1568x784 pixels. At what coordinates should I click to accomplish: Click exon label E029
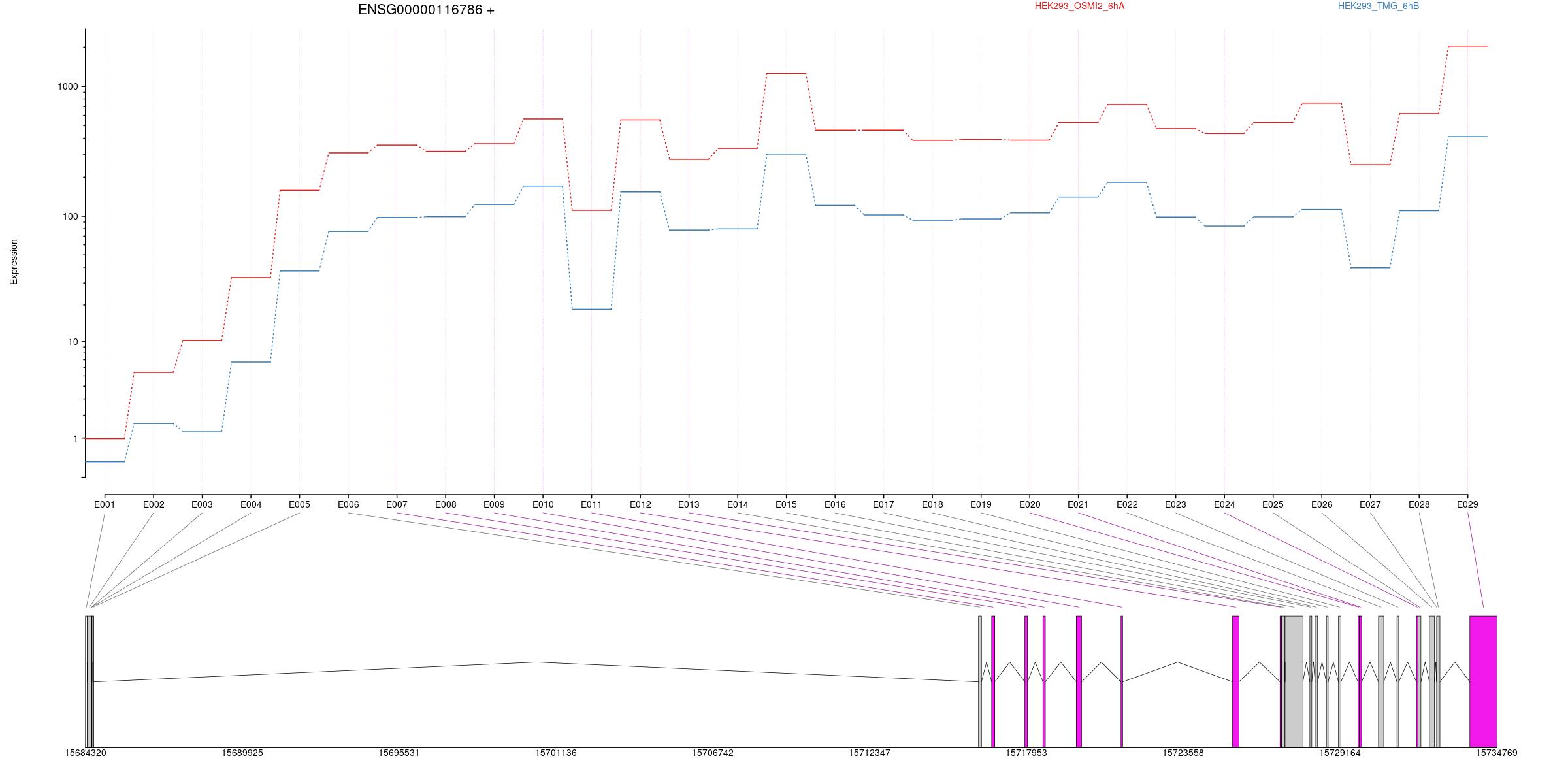click(x=1467, y=504)
